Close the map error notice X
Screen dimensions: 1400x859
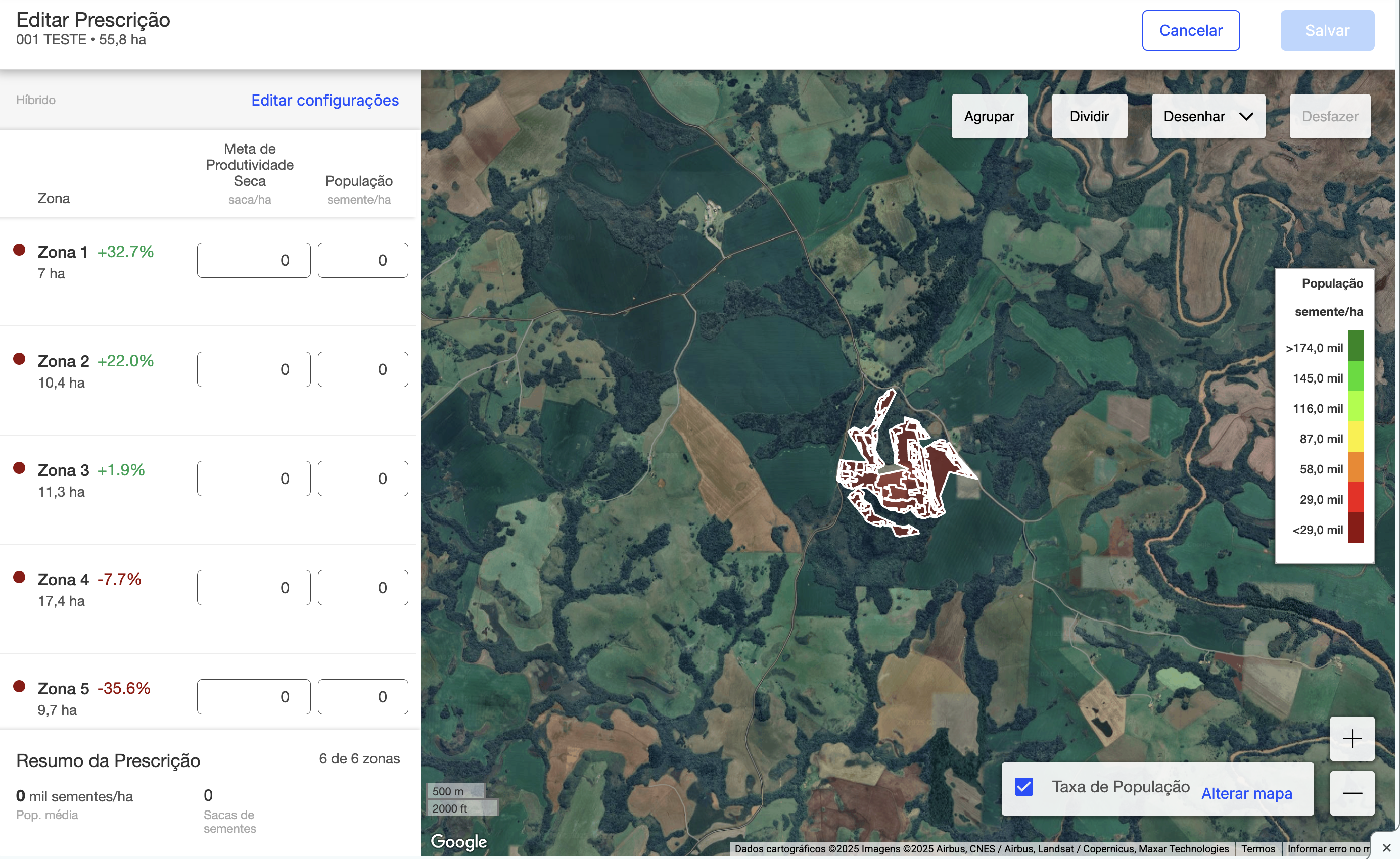click(1386, 848)
